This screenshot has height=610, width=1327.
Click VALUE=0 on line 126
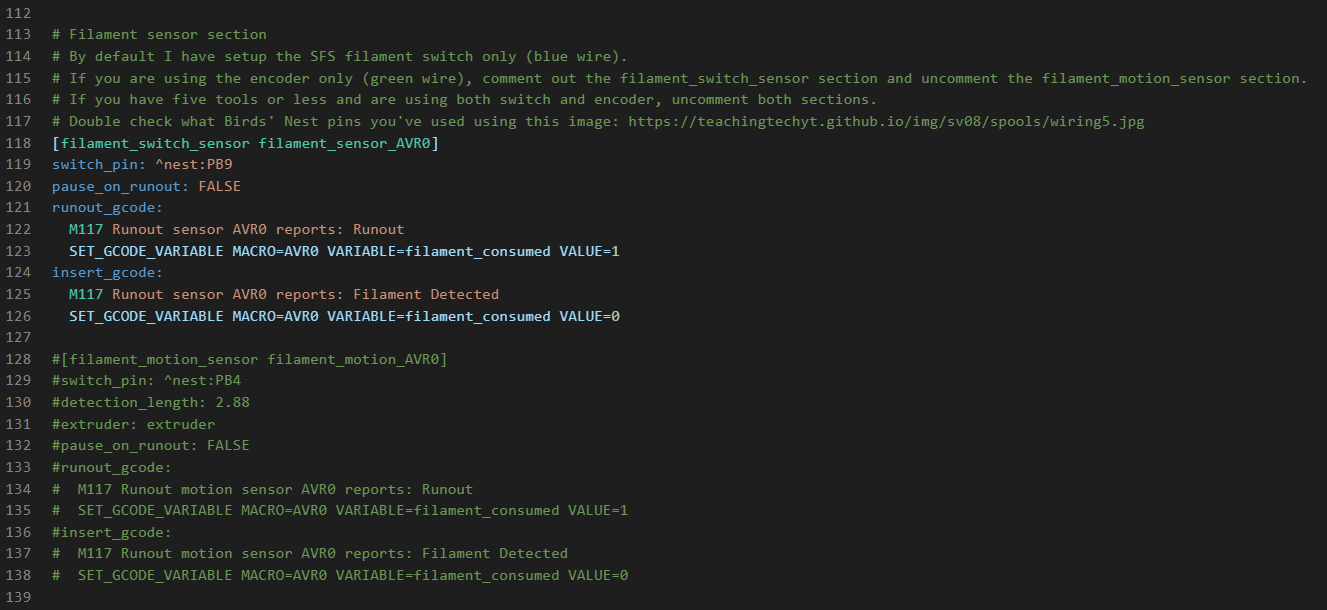[589, 316]
